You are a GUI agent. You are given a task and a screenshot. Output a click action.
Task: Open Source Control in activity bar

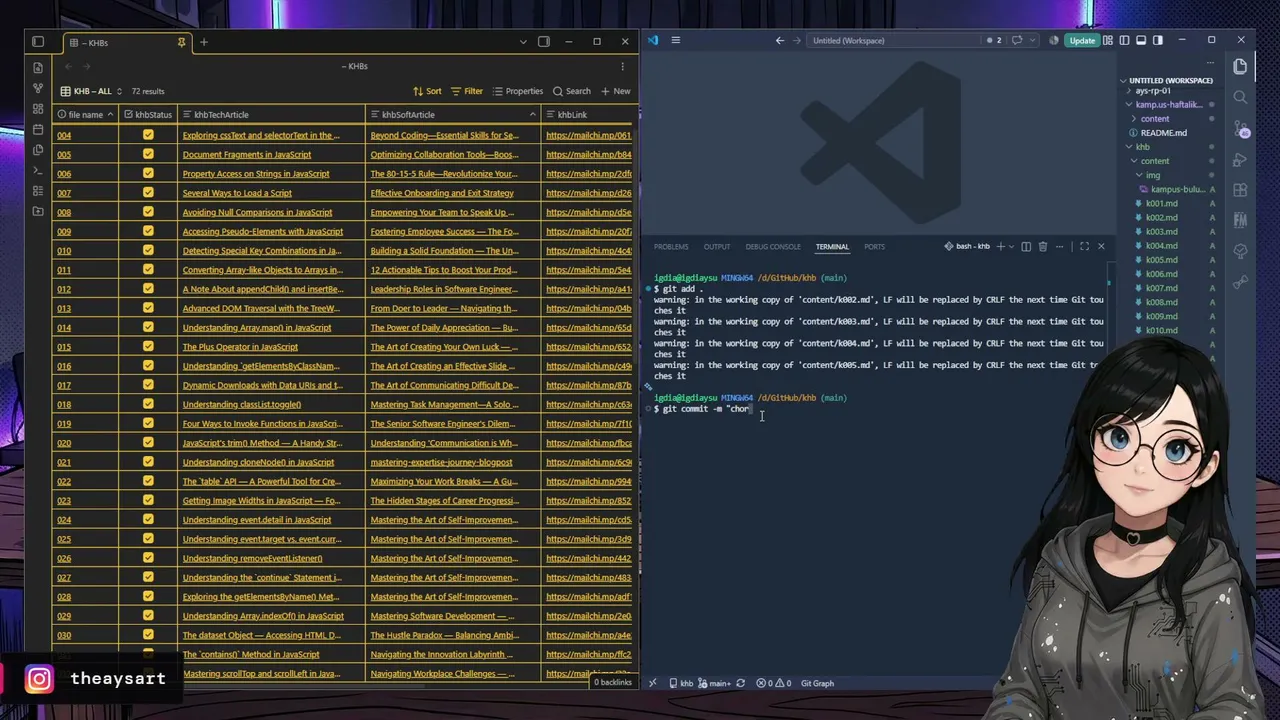pos(1241,129)
